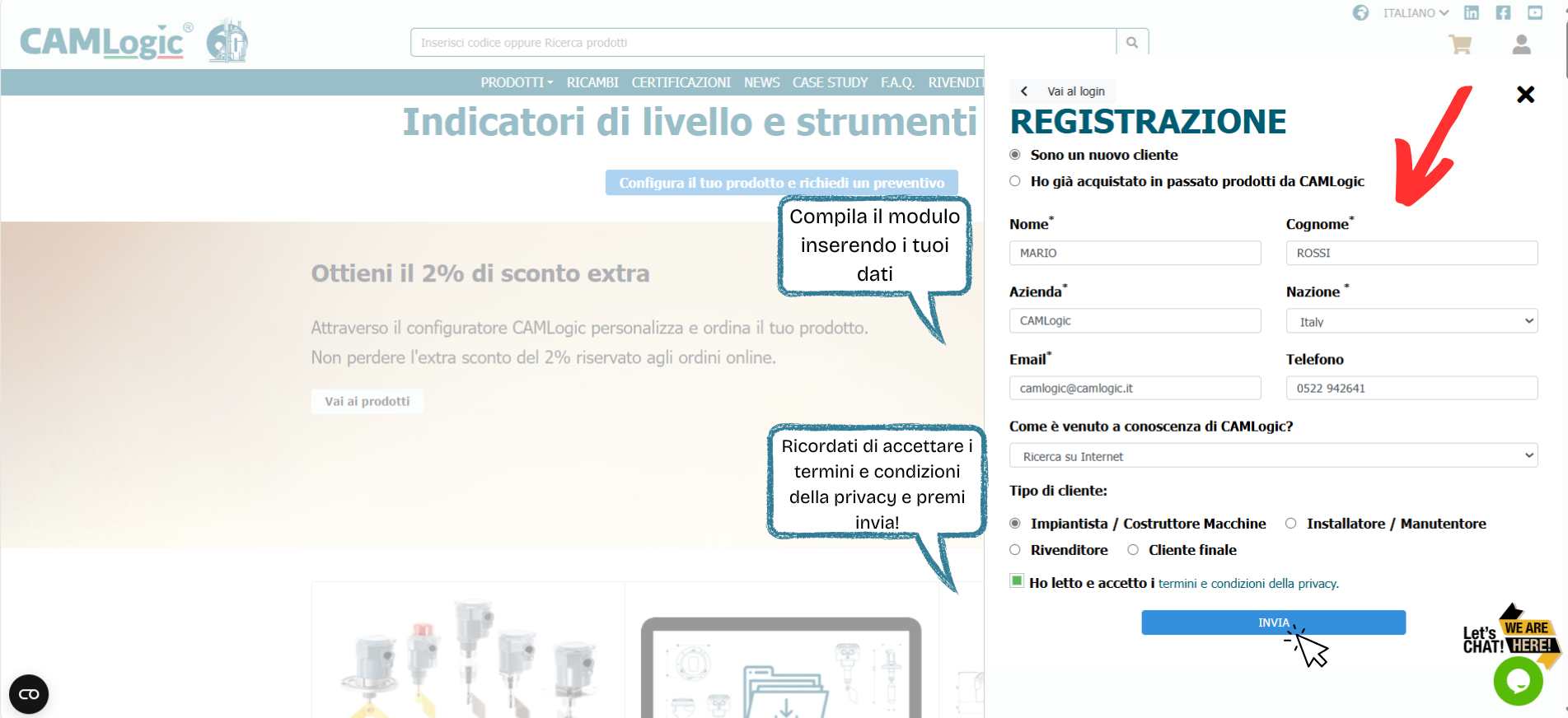Open the RICAMBI menu item

(592, 82)
